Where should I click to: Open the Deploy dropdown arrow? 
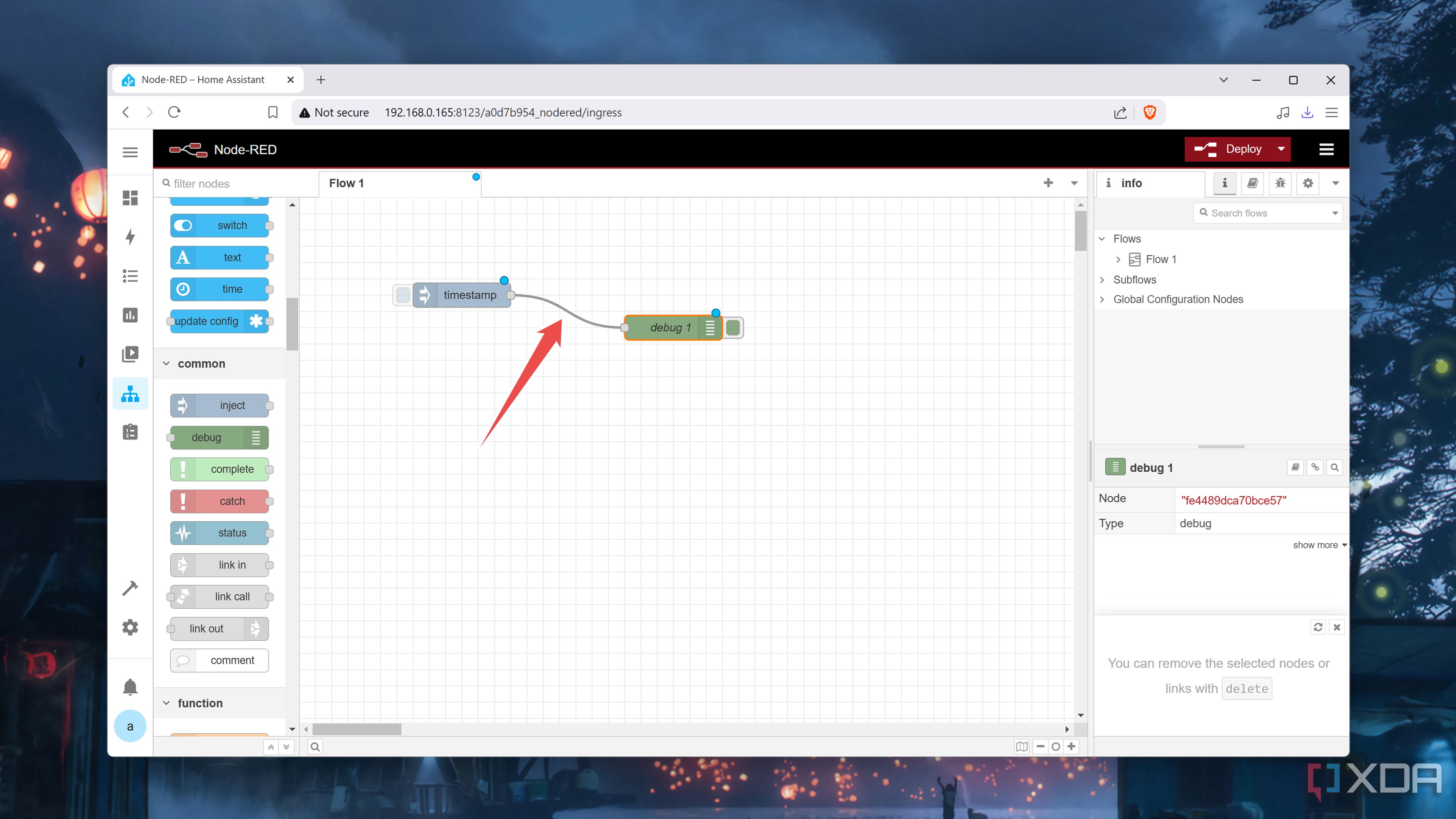[x=1281, y=149]
